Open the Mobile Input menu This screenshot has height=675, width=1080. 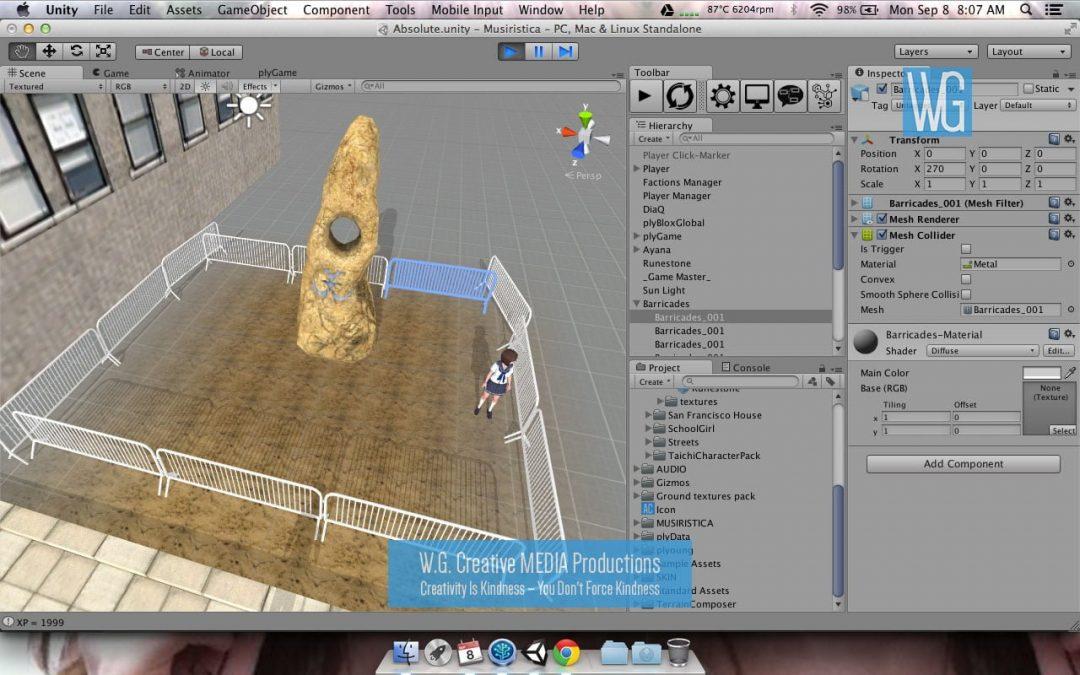467,10
